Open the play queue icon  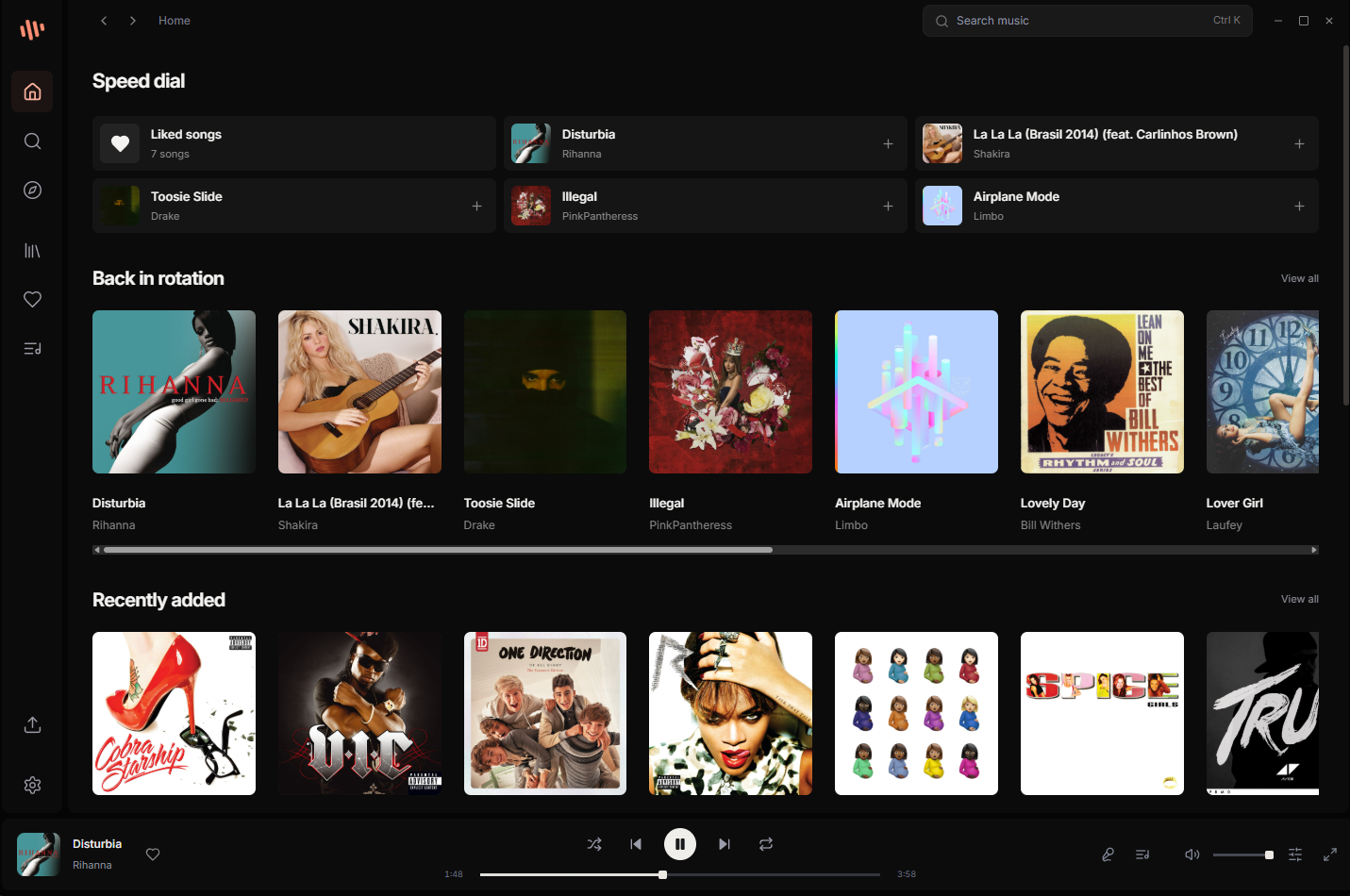click(1142, 855)
